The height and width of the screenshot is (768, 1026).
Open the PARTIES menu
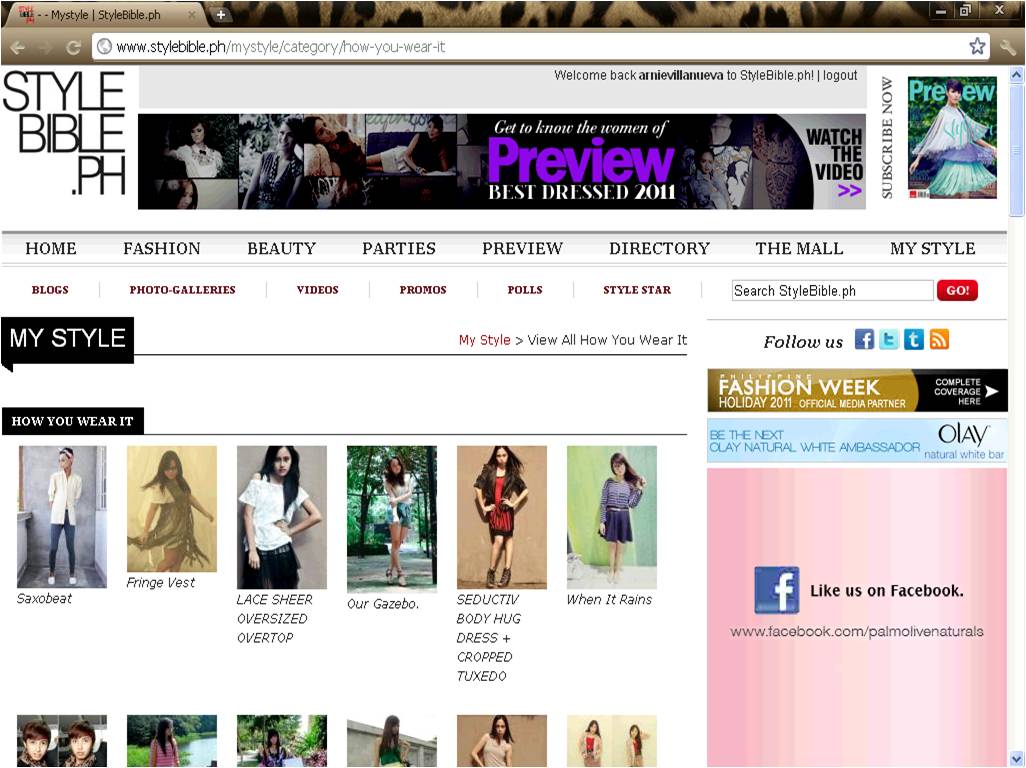click(x=399, y=249)
